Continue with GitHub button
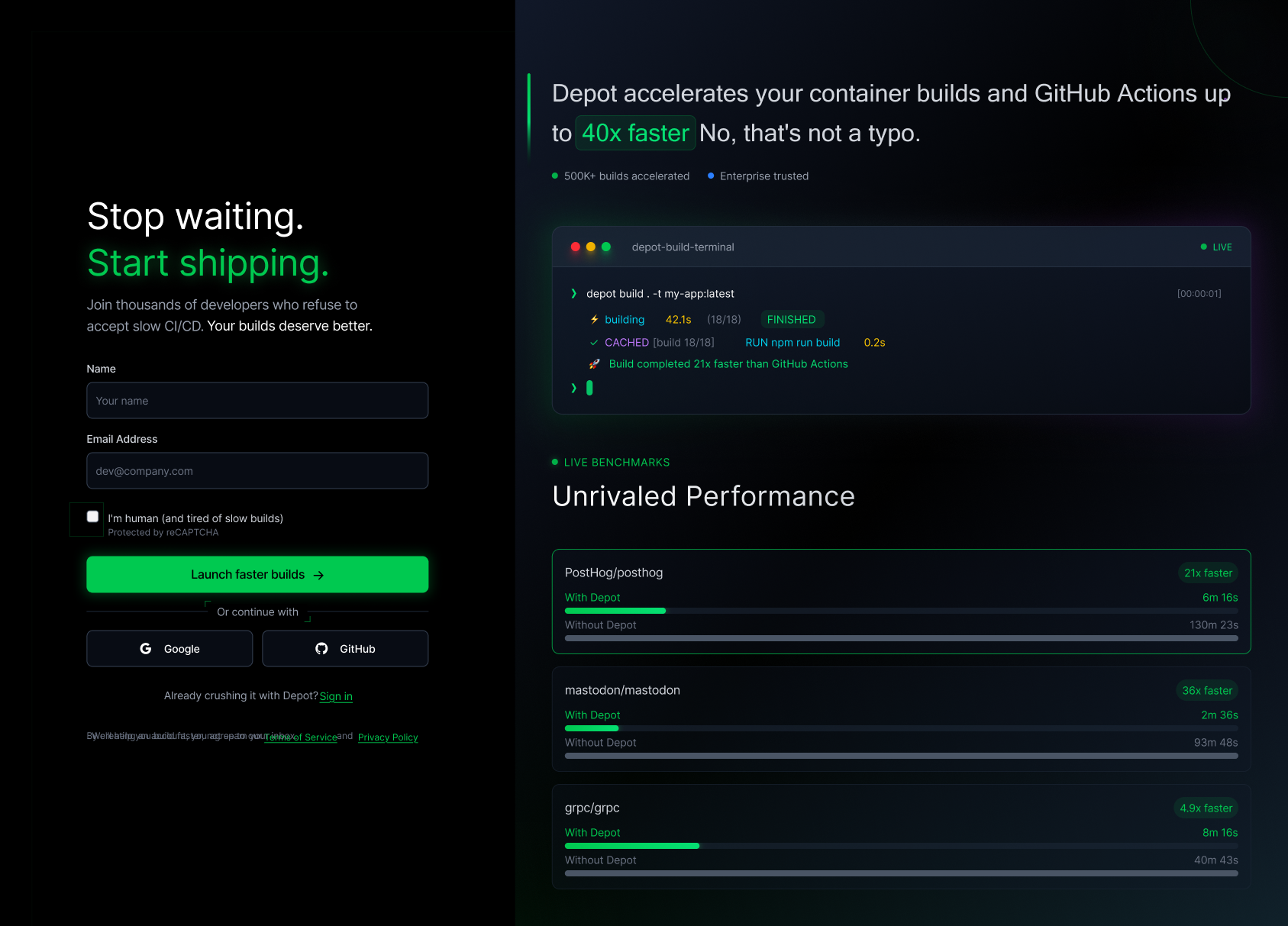 tap(345, 649)
